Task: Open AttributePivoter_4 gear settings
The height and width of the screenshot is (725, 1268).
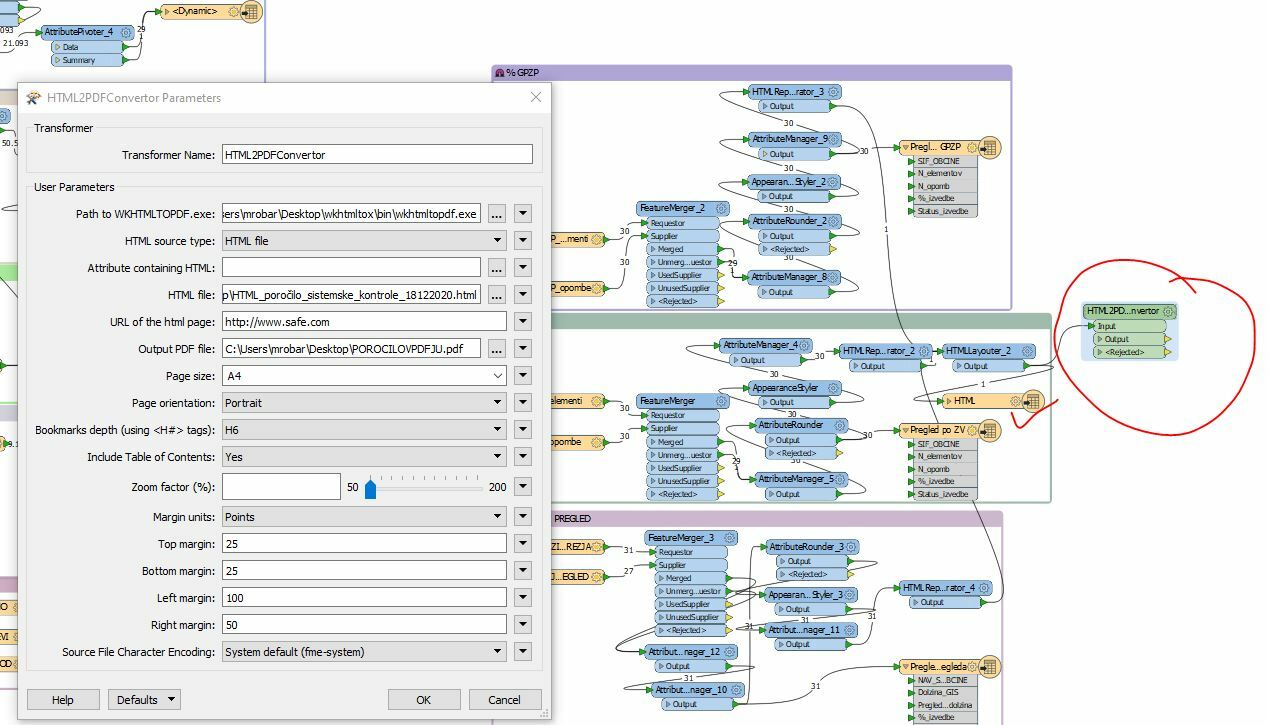Action: [126, 33]
